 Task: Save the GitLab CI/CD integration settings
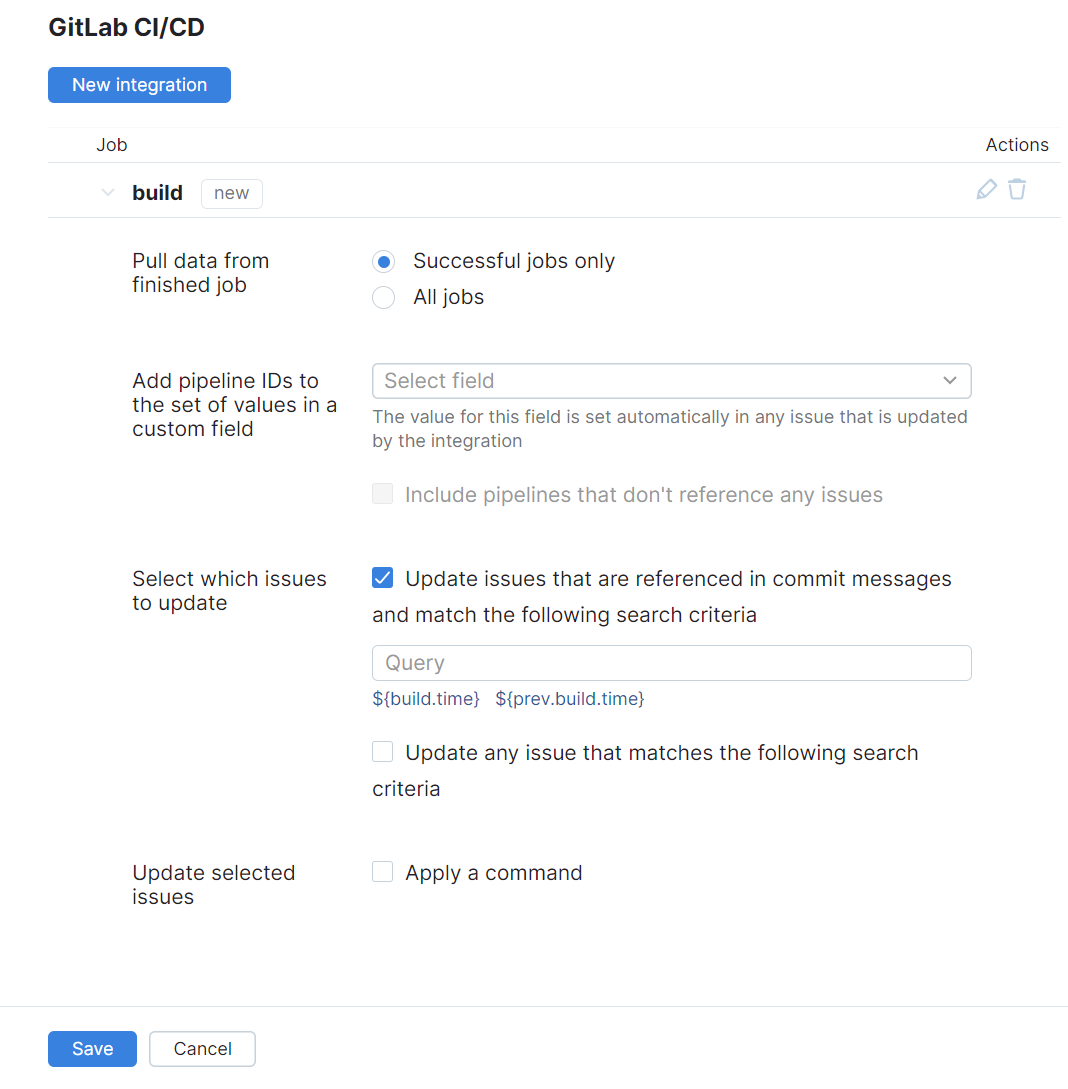tap(92, 1048)
